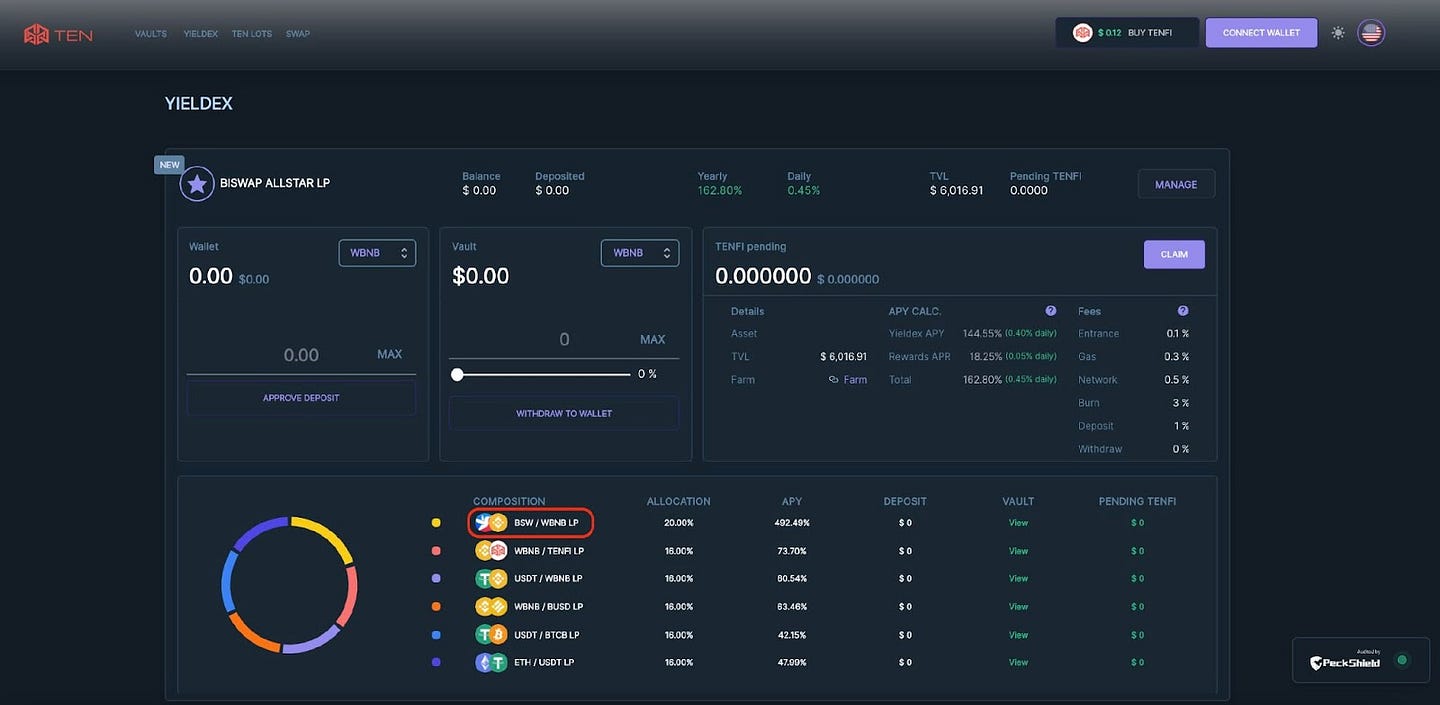Viewport: 1440px width, 705px height.
Task: Click the WITHDRAW TO WALLET button
Action: coord(564,413)
